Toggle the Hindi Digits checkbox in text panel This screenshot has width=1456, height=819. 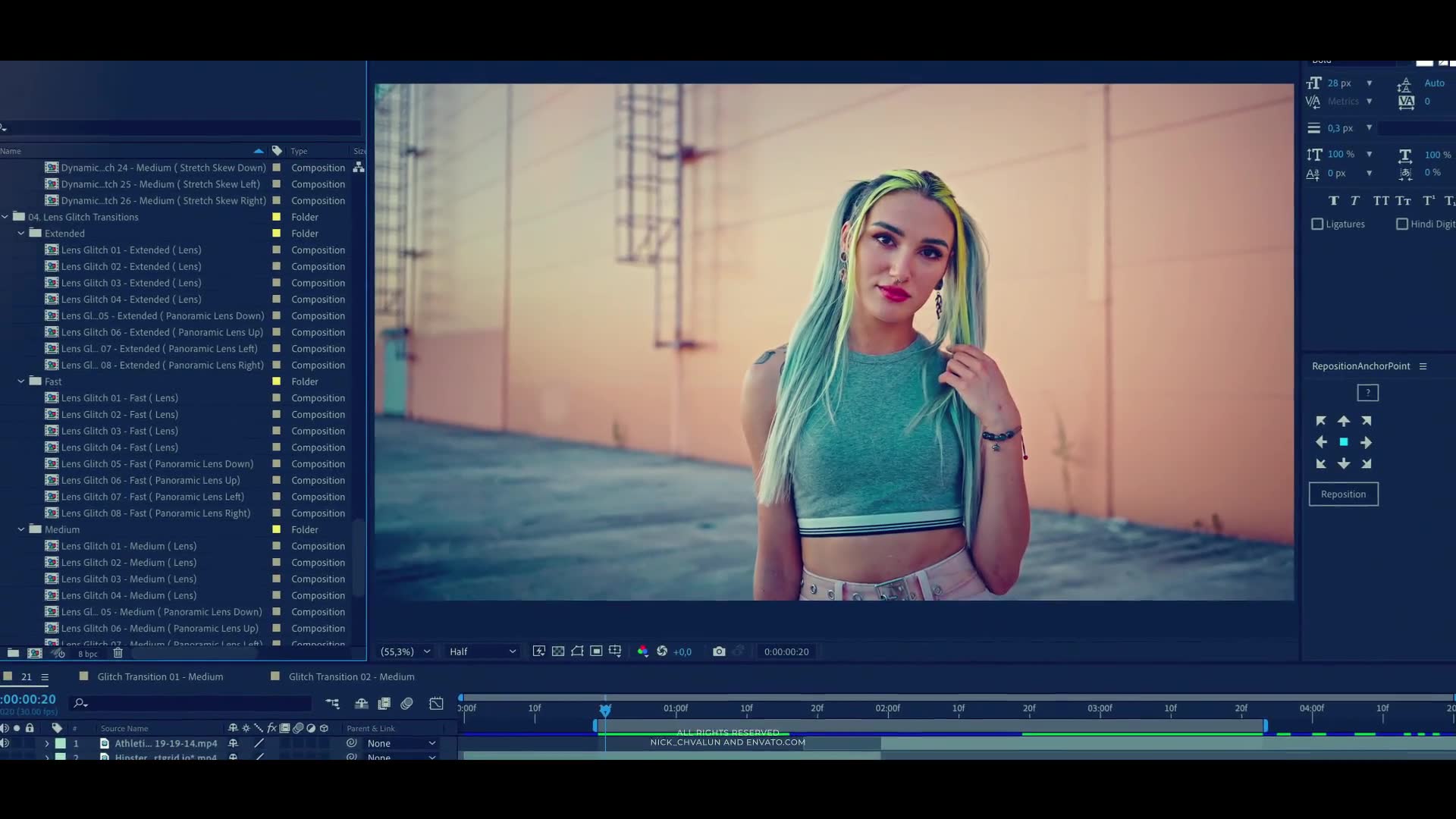pos(1402,224)
